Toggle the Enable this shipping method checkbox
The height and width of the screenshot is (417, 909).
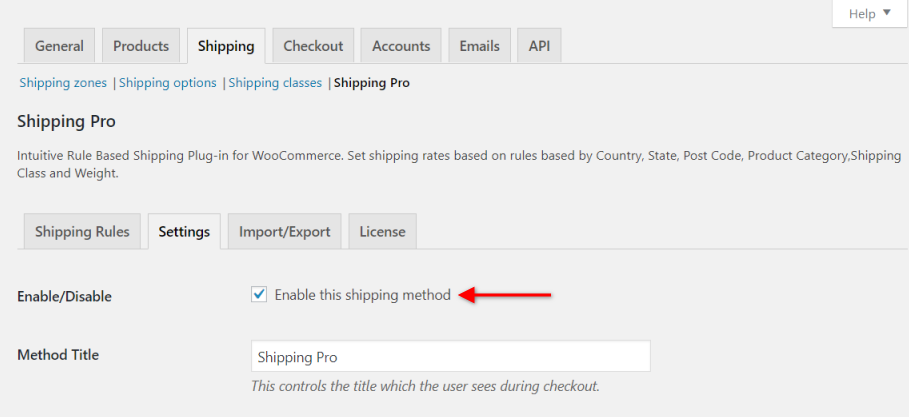pos(259,294)
